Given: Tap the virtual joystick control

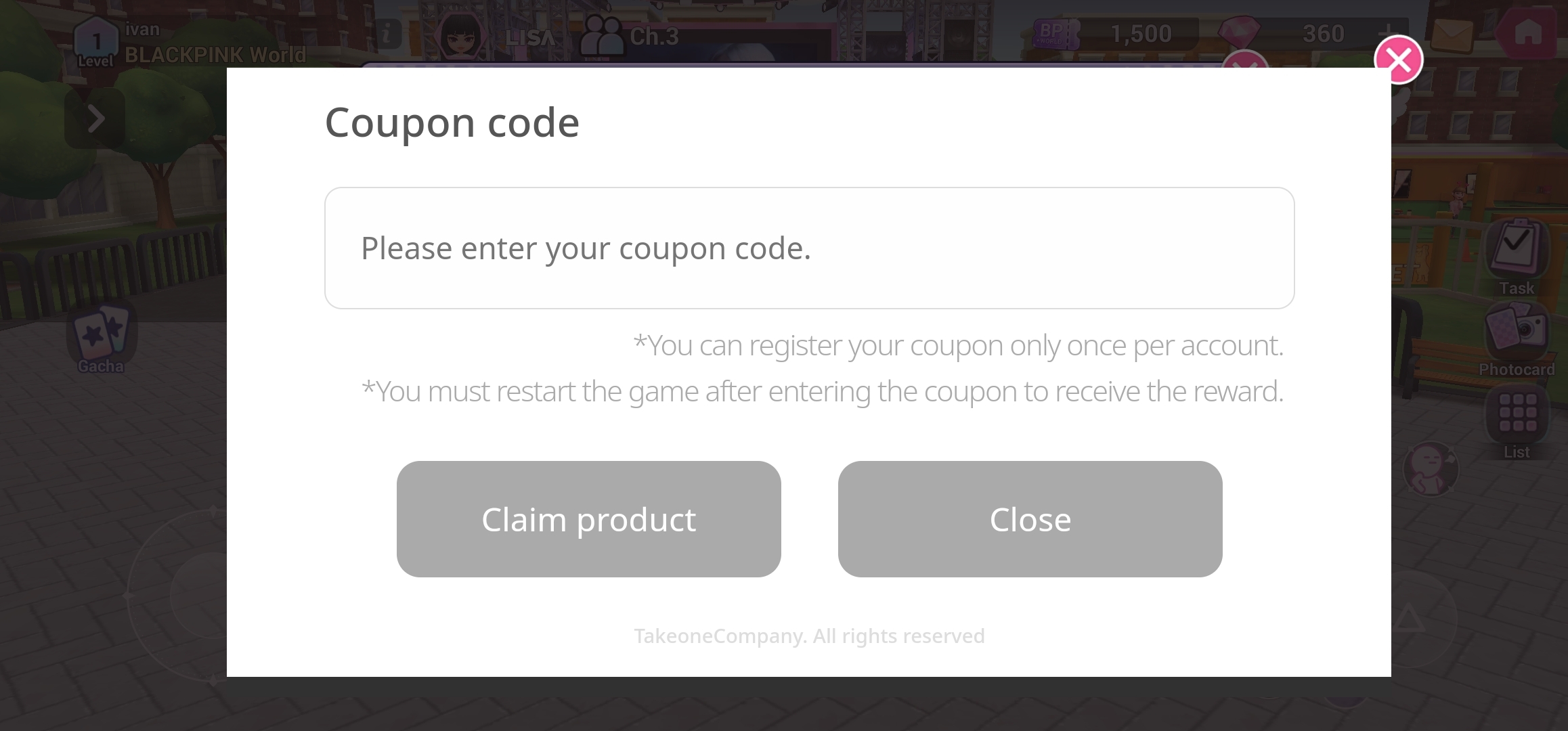Looking at the screenshot, I should (177, 596).
